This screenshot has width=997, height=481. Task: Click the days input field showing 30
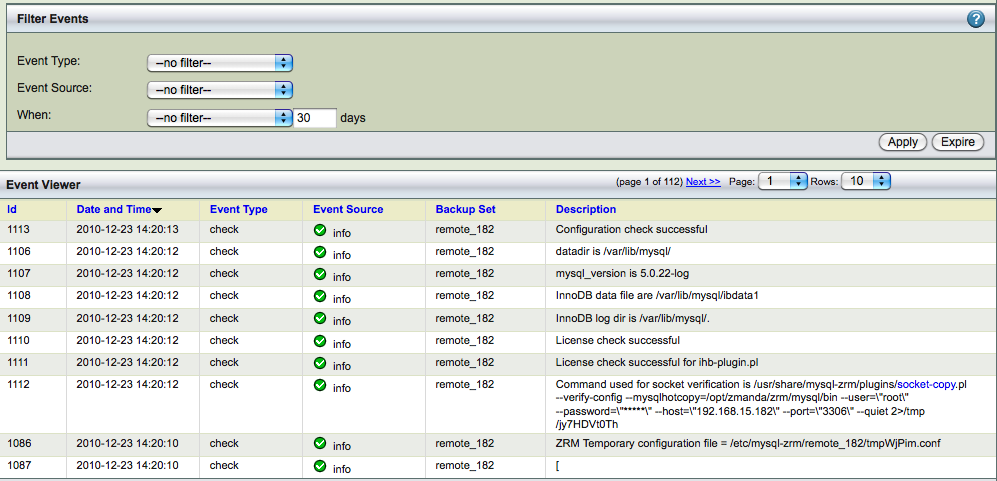(315, 118)
